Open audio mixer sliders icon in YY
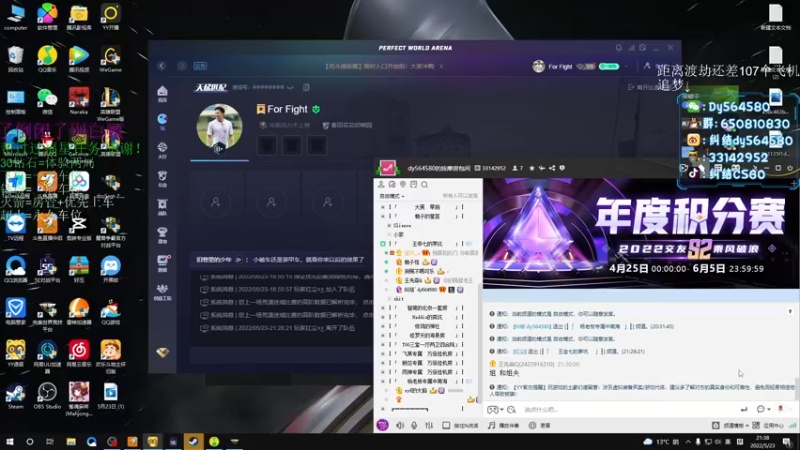The height and width of the screenshot is (450, 800). [x=429, y=425]
